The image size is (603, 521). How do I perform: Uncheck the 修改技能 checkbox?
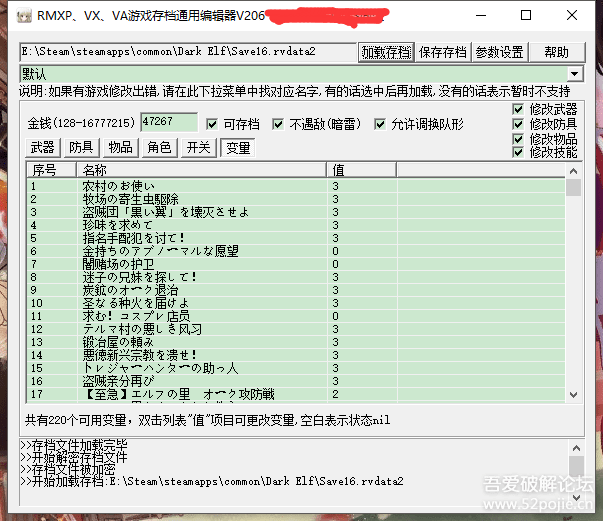click(518, 152)
